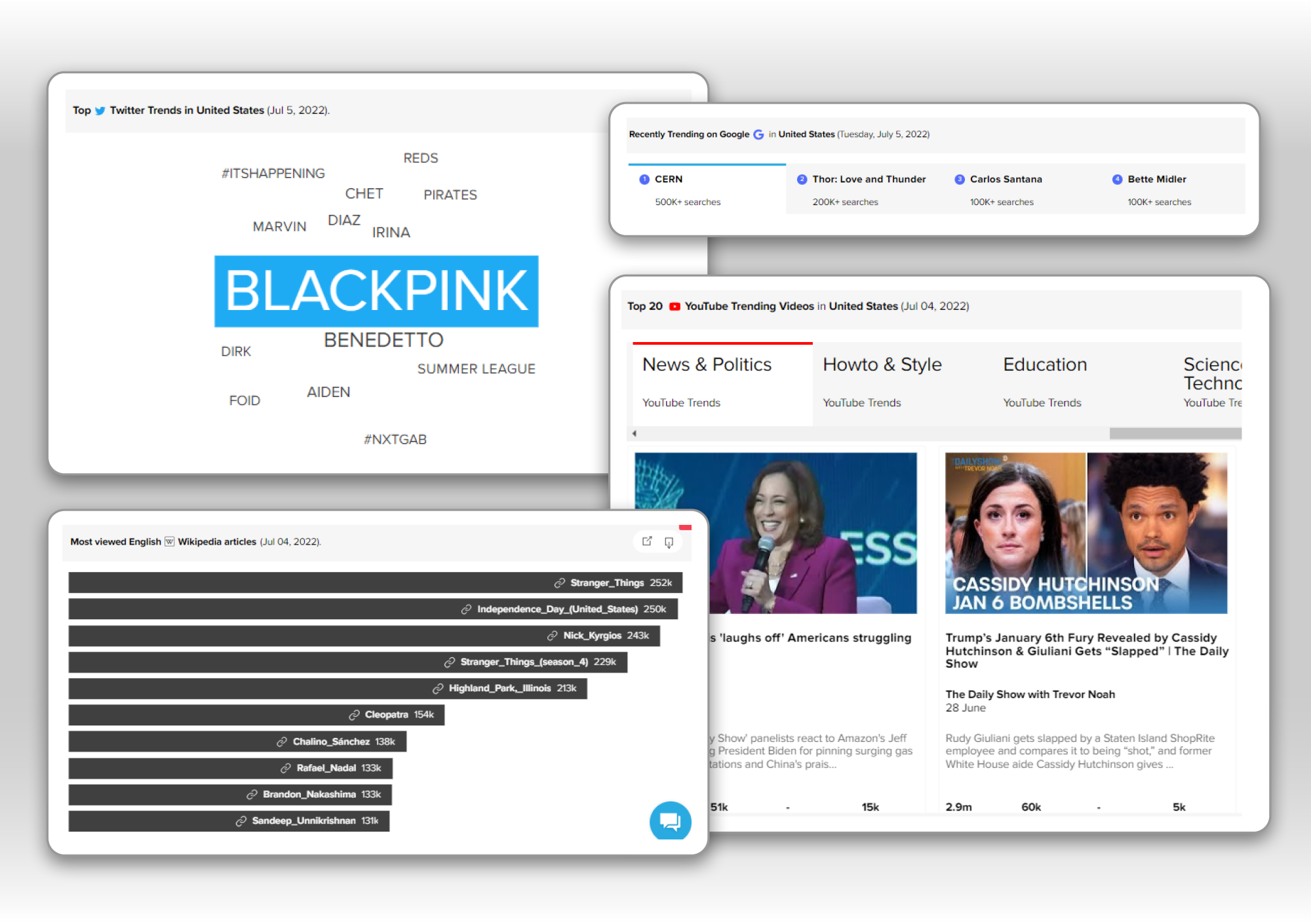
Task: Click link icon beside Independence_Day_(United_States)
Action: [466, 609]
